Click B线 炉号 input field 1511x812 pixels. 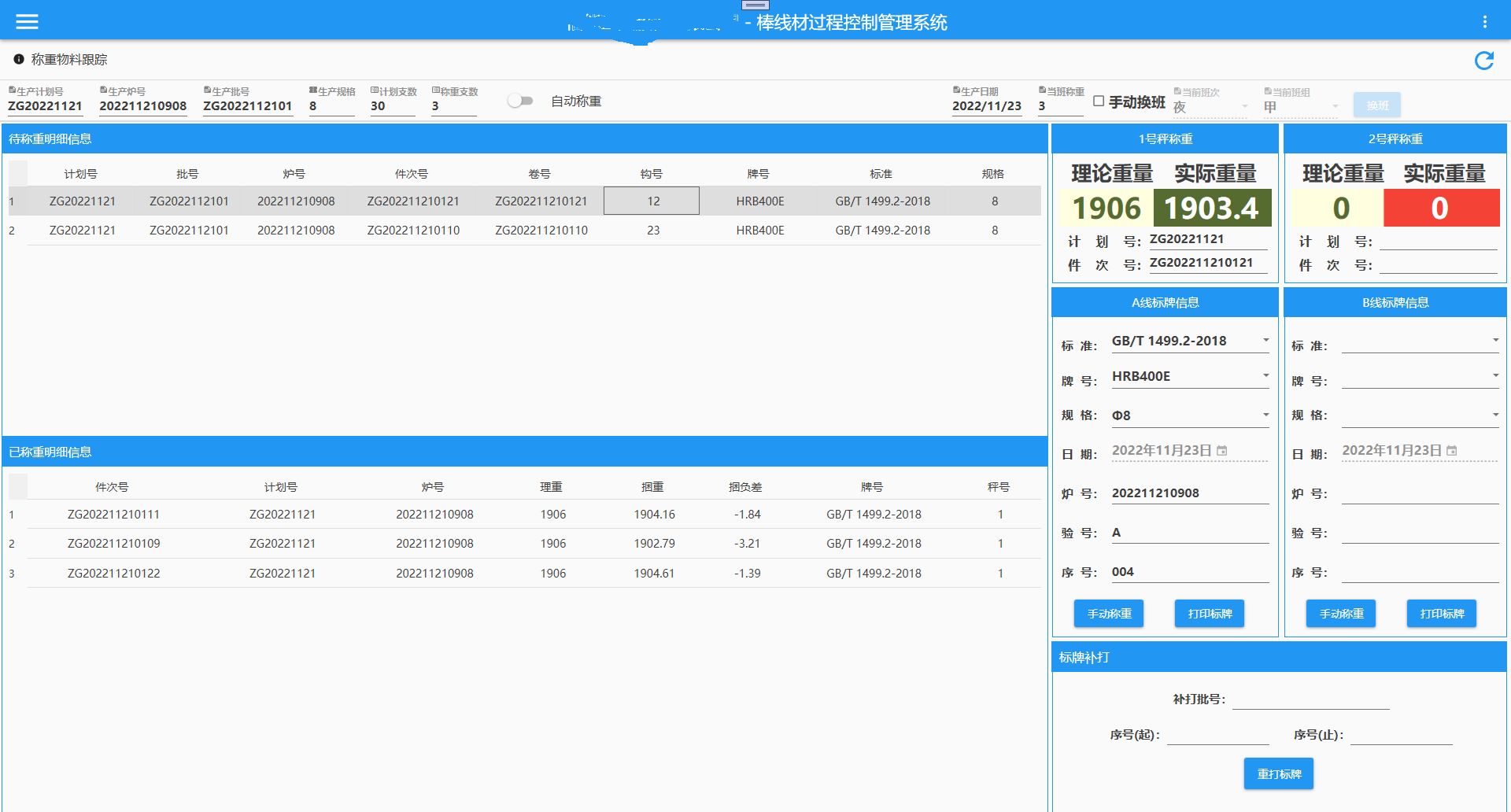[1420, 493]
